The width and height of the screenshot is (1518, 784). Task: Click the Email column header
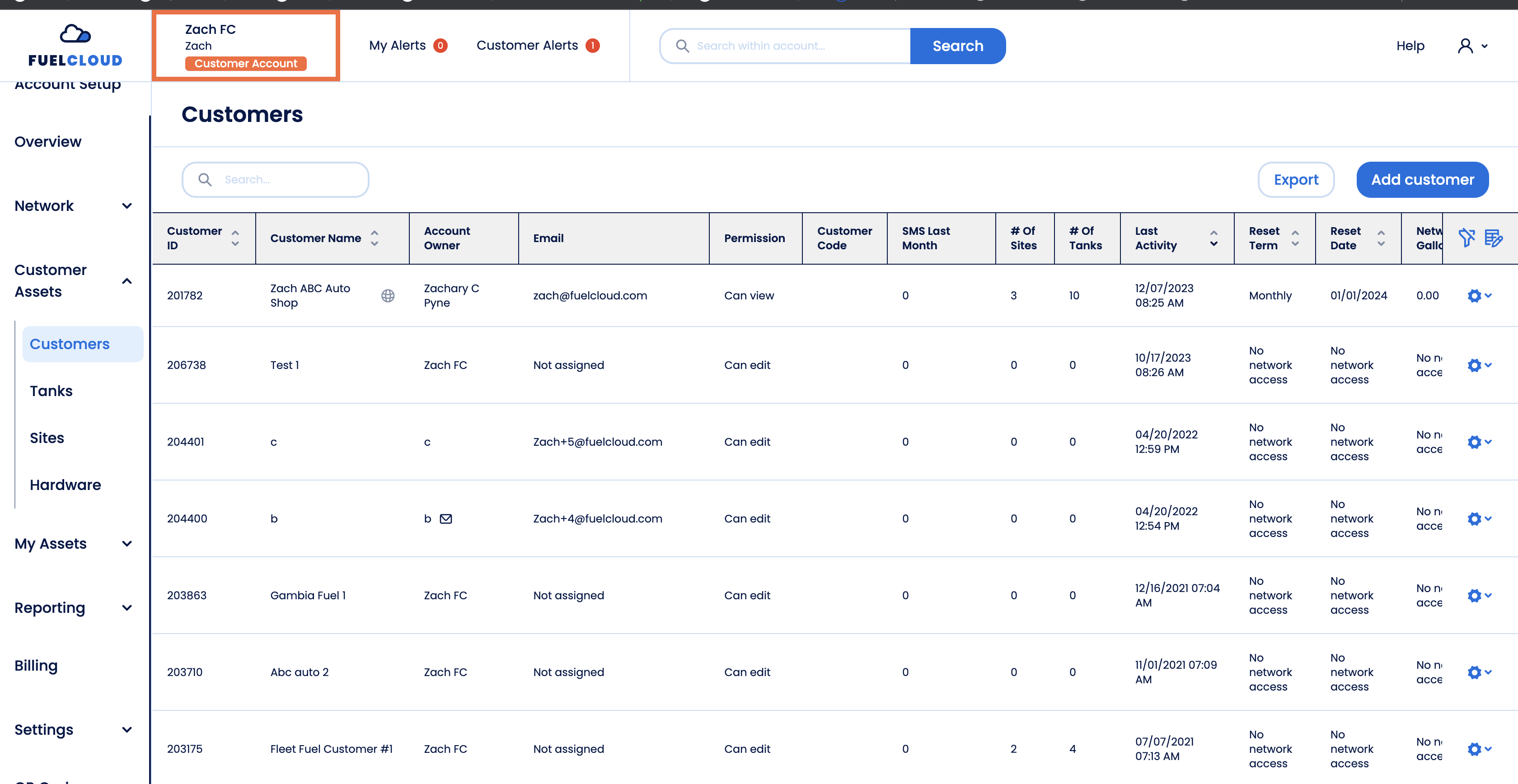pos(614,238)
